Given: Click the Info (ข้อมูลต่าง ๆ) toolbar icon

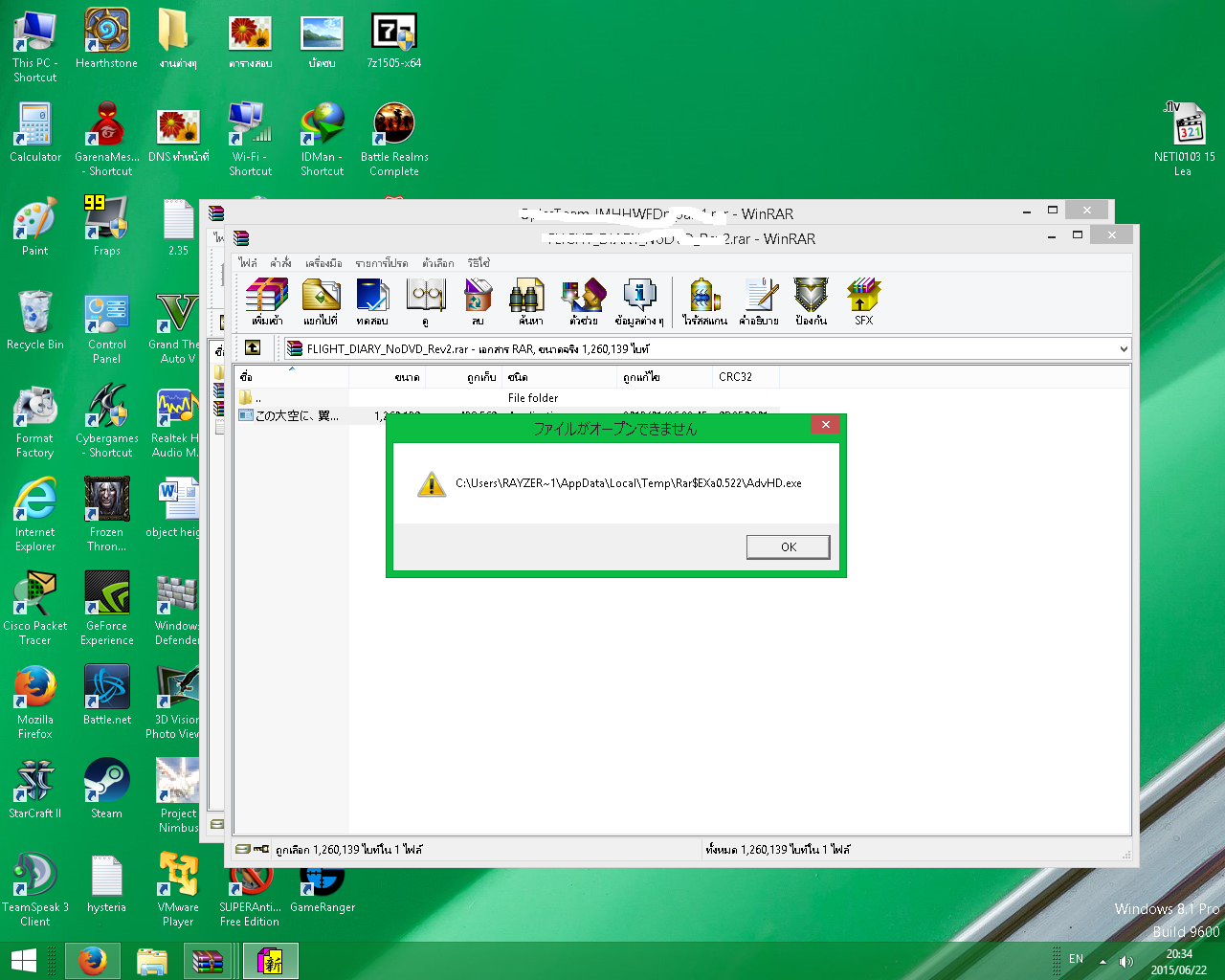Looking at the screenshot, I should tap(638, 302).
